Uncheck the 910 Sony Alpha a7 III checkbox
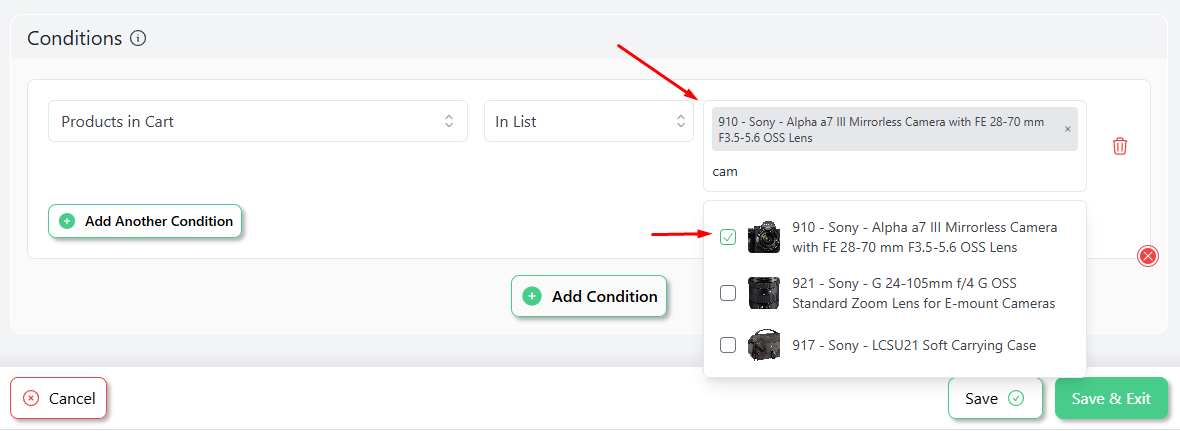The height and width of the screenshot is (431, 1180). 728,237
